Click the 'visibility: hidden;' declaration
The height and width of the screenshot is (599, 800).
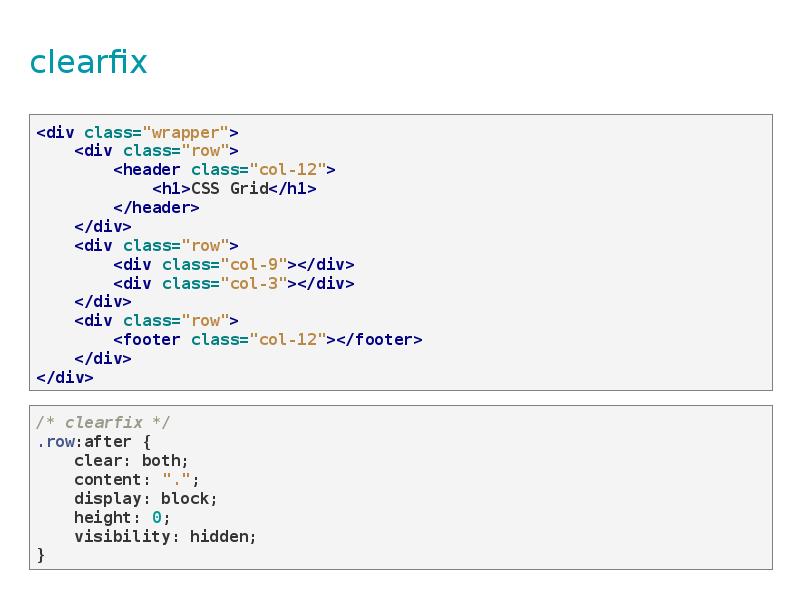pyautogui.click(x=165, y=537)
